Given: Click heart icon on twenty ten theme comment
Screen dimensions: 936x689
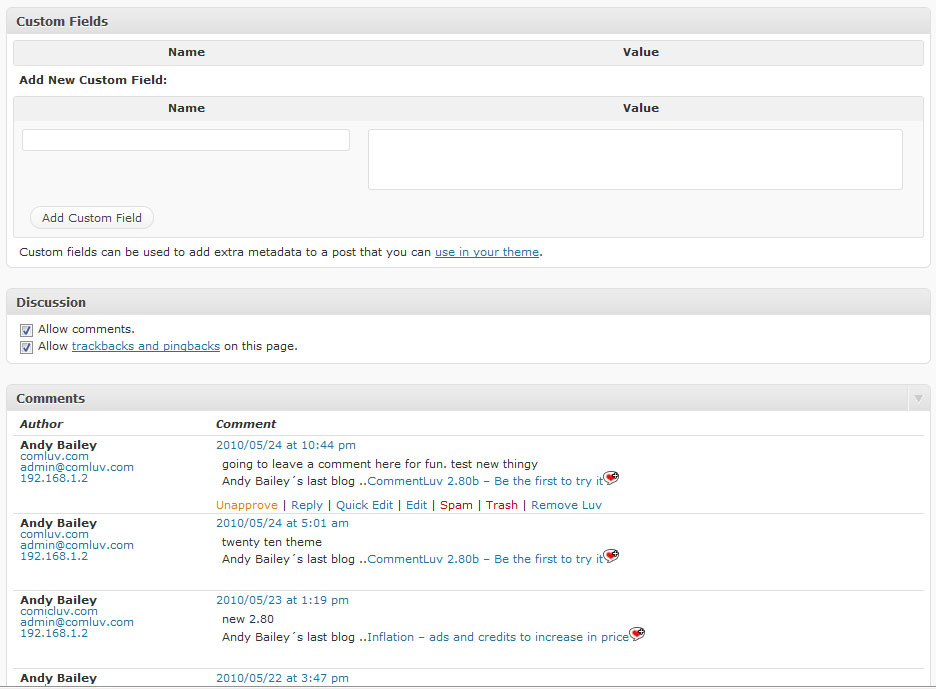Looking at the screenshot, I should click(611, 556).
